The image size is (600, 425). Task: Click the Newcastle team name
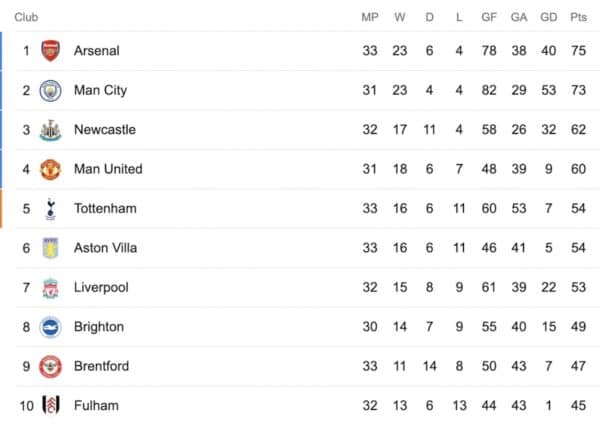coord(105,130)
